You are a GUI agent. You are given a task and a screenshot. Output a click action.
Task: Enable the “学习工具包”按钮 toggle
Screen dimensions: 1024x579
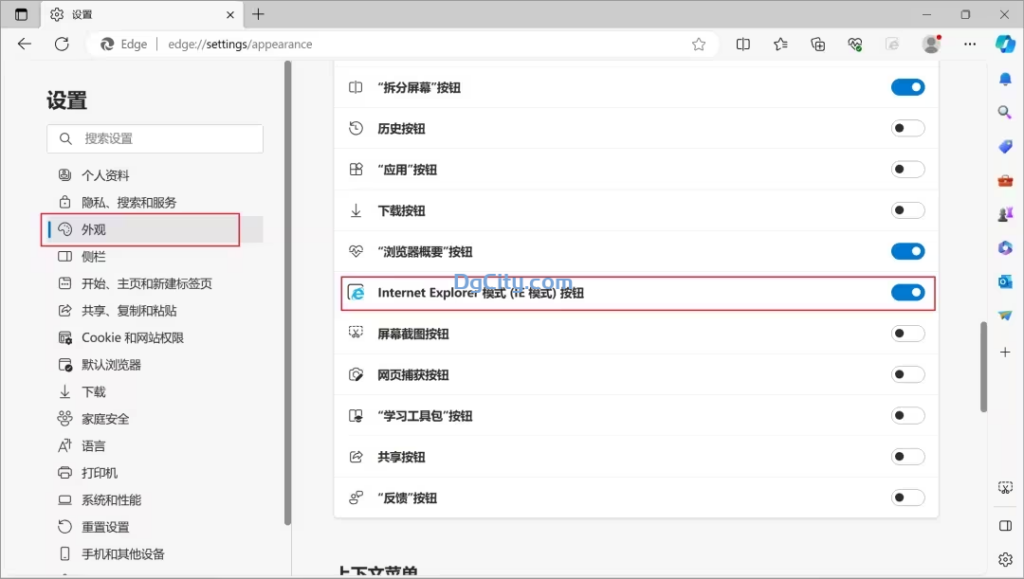click(908, 416)
